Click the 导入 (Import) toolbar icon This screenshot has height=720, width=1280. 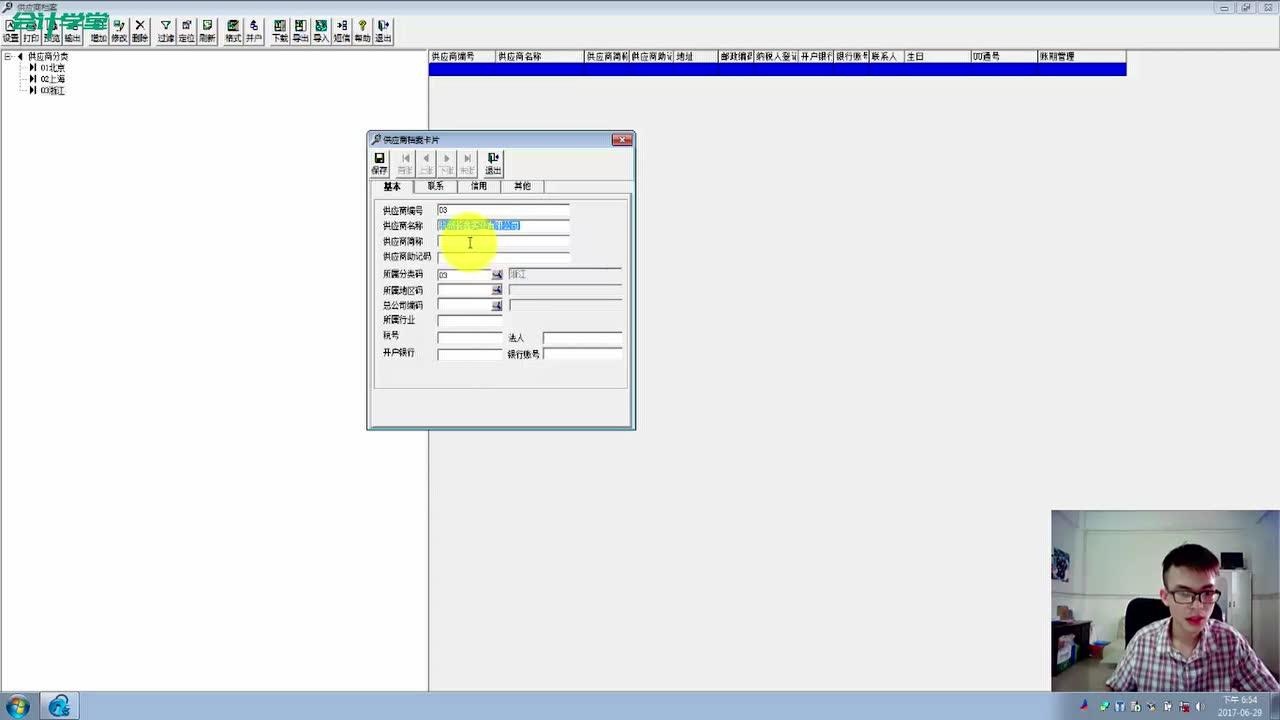(x=321, y=31)
